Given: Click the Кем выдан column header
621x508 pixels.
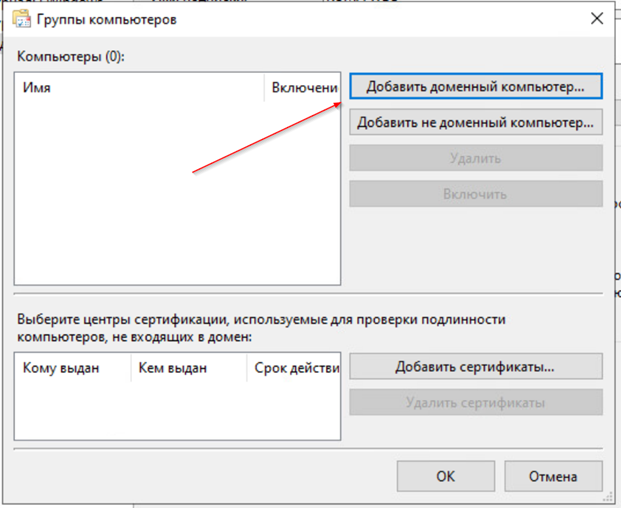Looking at the screenshot, I should pyautogui.click(x=187, y=368).
